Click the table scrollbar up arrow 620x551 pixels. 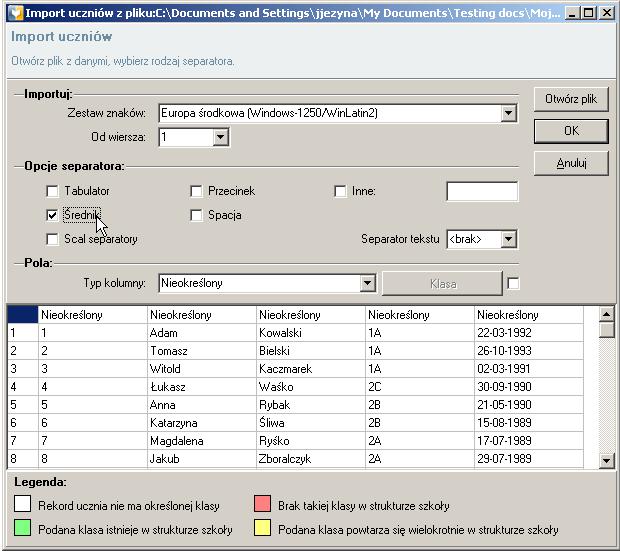click(607, 314)
